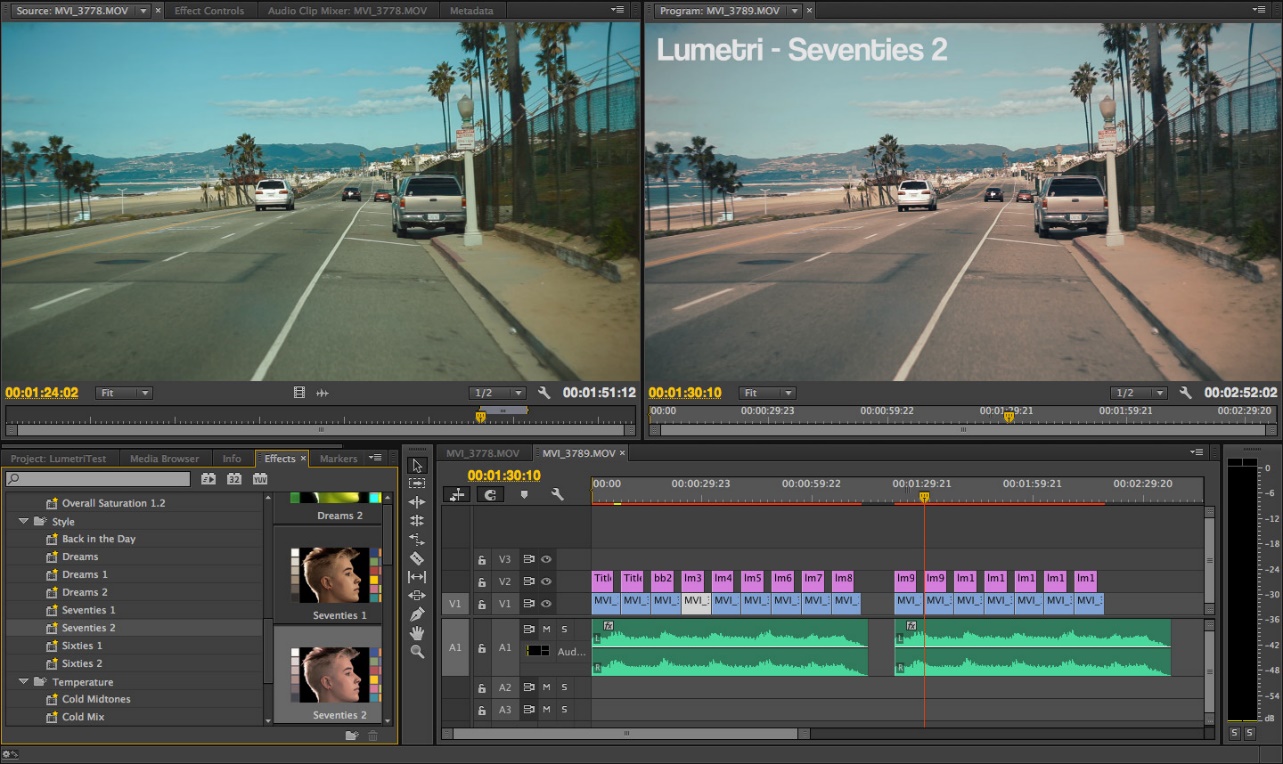Filter by Accelerated Effects icon
This screenshot has height=764, width=1283.
click(209, 479)
